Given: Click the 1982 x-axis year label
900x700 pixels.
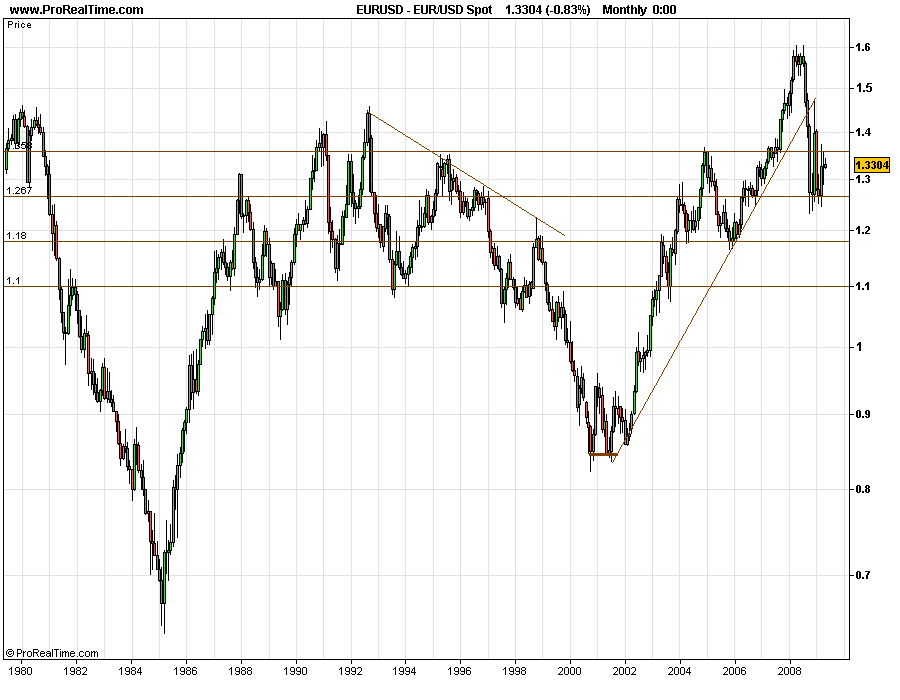Looking at the screenshot, I should (75, 671).
